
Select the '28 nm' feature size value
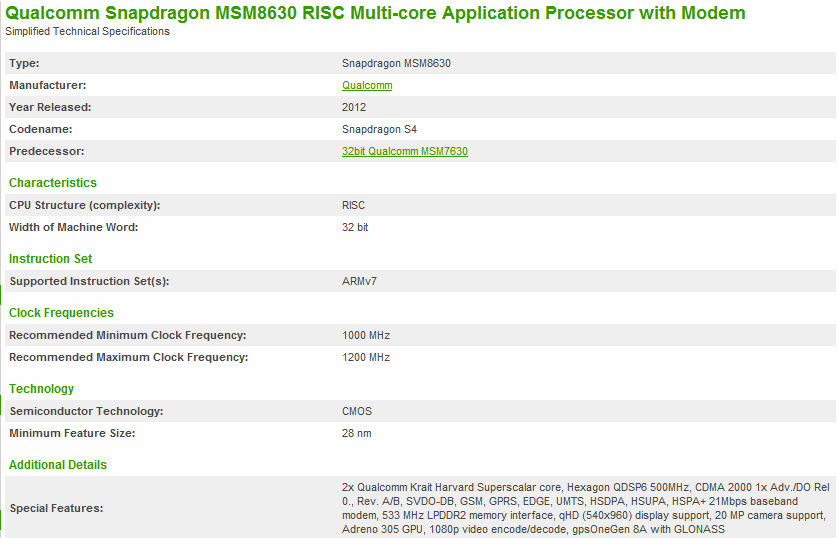click(357, 433)
